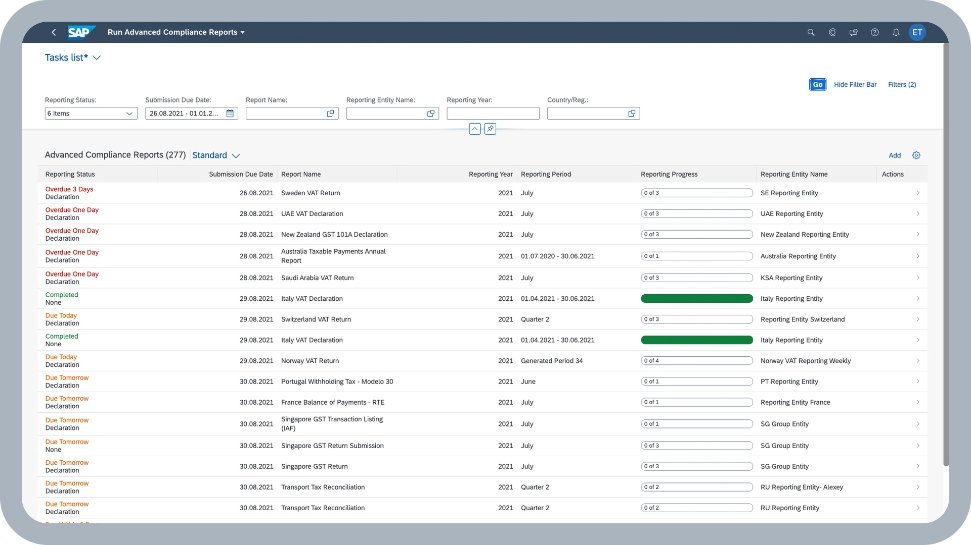The image size is (971, 545).
Task: Click Submission Due Date column header
Action: pyautogui.click(x=241, y=175)
